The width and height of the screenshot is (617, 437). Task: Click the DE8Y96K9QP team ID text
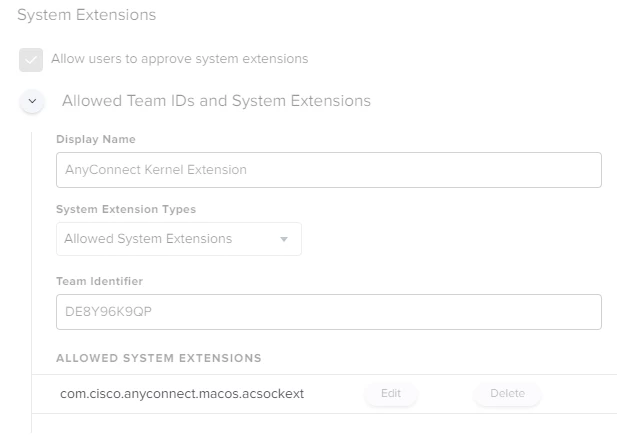pos(108,312)
